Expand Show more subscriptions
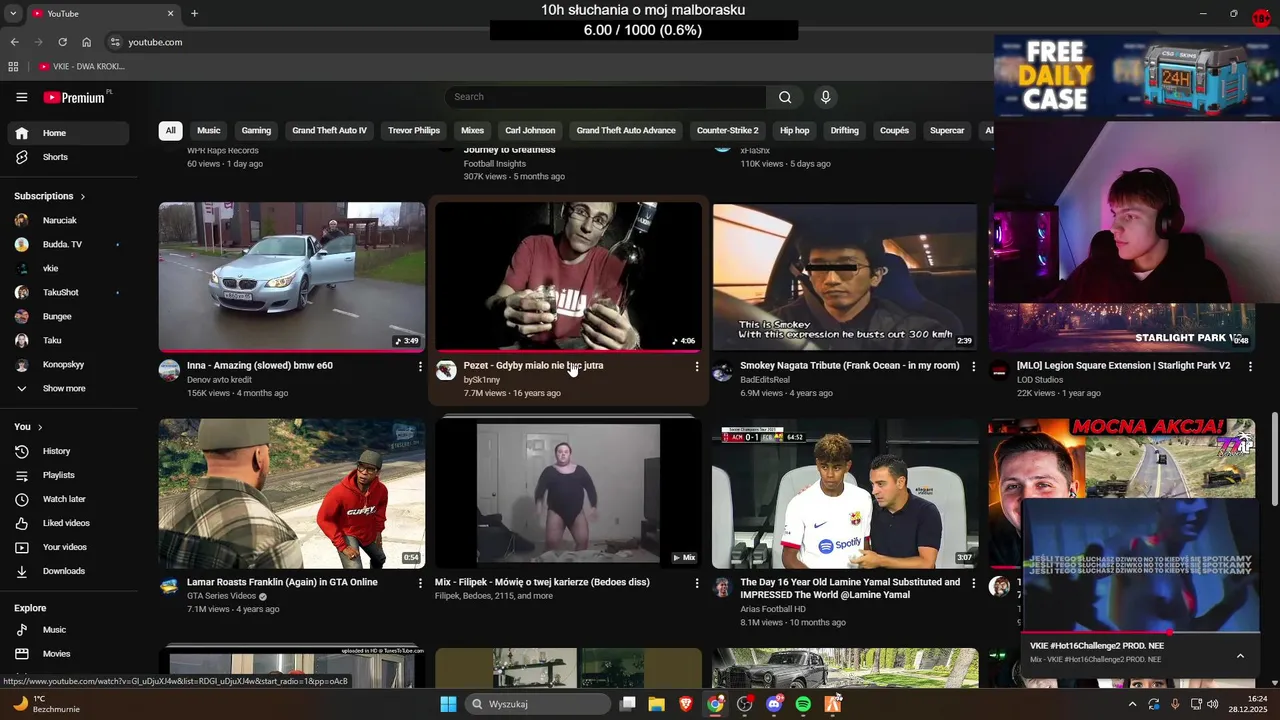 68,388
